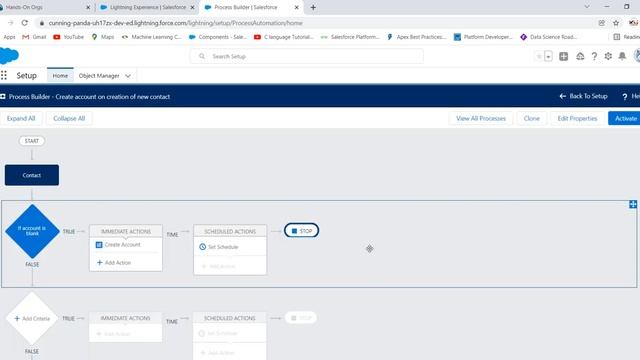Image resolution: width=640 pixels, height=360 pixels.
Task: Open the YouTube bookmark
Action: coord(69,37)
